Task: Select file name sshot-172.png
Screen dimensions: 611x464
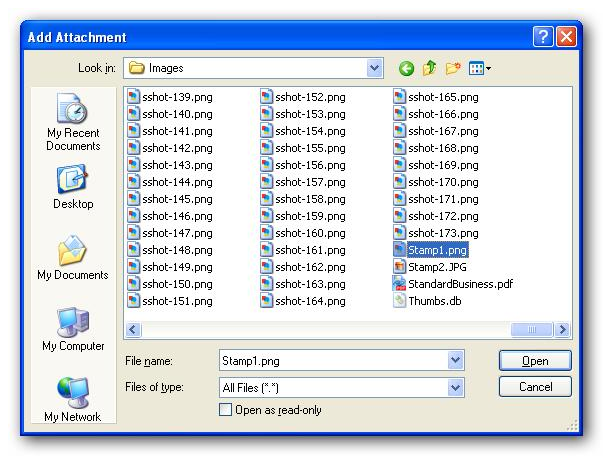Action: pyautogui.click(x=443, y=216)
